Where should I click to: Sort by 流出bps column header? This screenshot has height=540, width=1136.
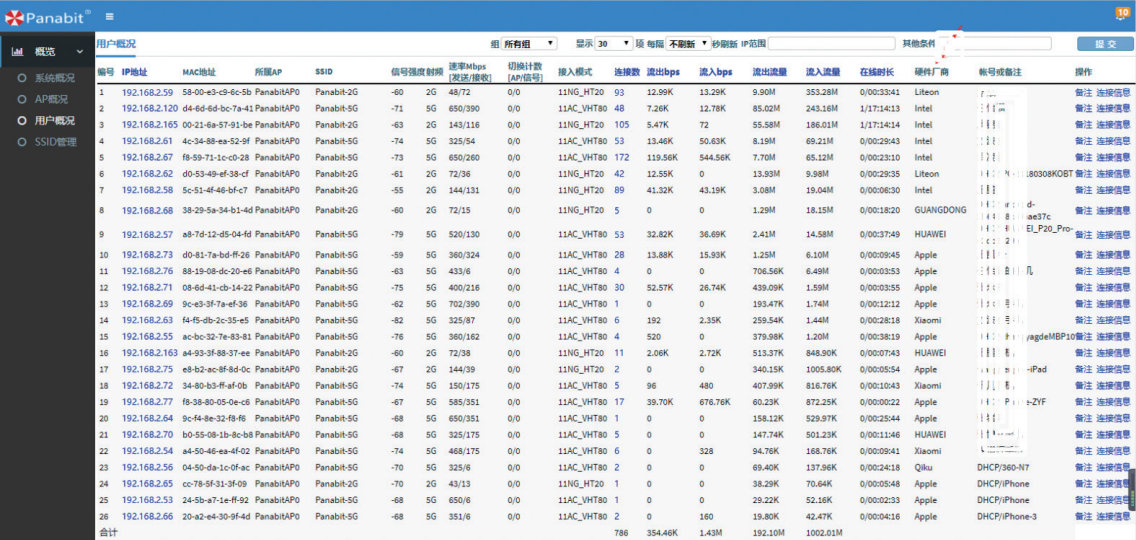pyautogui.click(x=663, y=72)
